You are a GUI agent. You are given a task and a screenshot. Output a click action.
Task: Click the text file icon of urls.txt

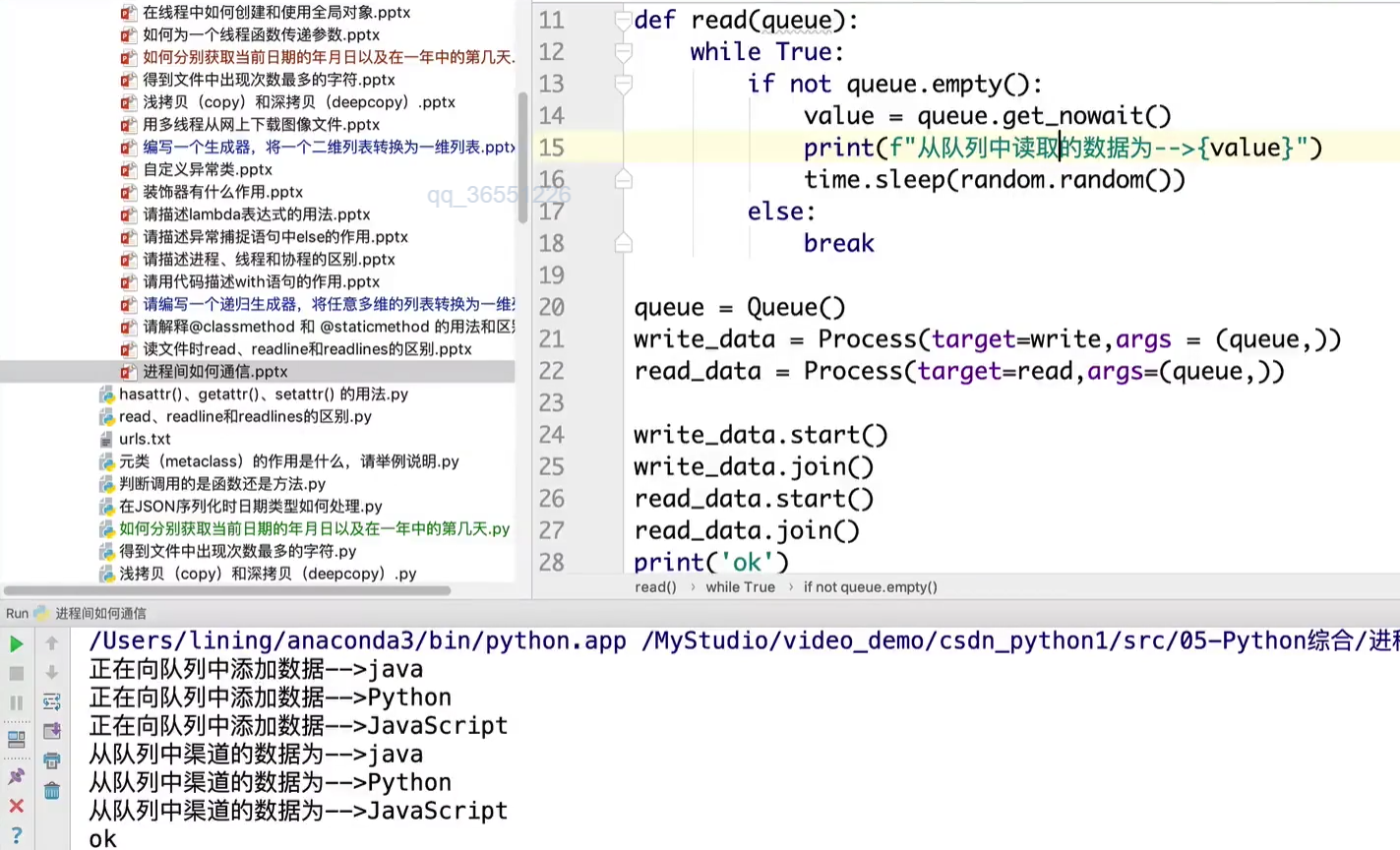pos(106,439)
